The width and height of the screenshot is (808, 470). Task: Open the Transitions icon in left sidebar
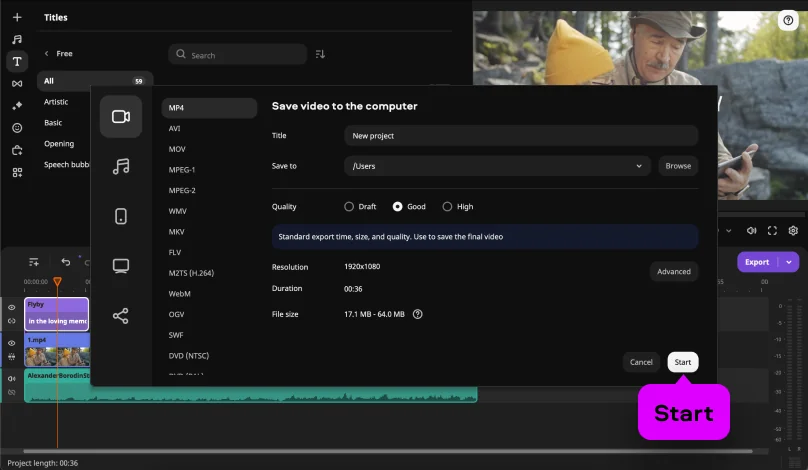[17, 83]
